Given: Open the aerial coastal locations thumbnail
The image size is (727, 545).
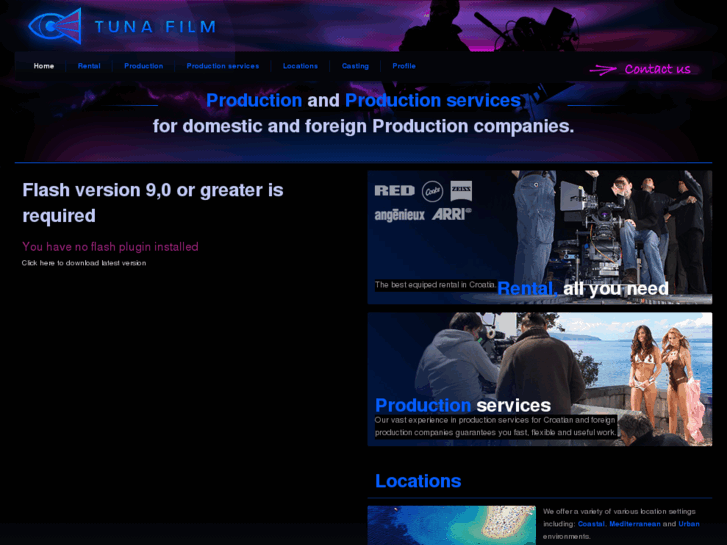Looking at the screenshot, I should 452,525.
